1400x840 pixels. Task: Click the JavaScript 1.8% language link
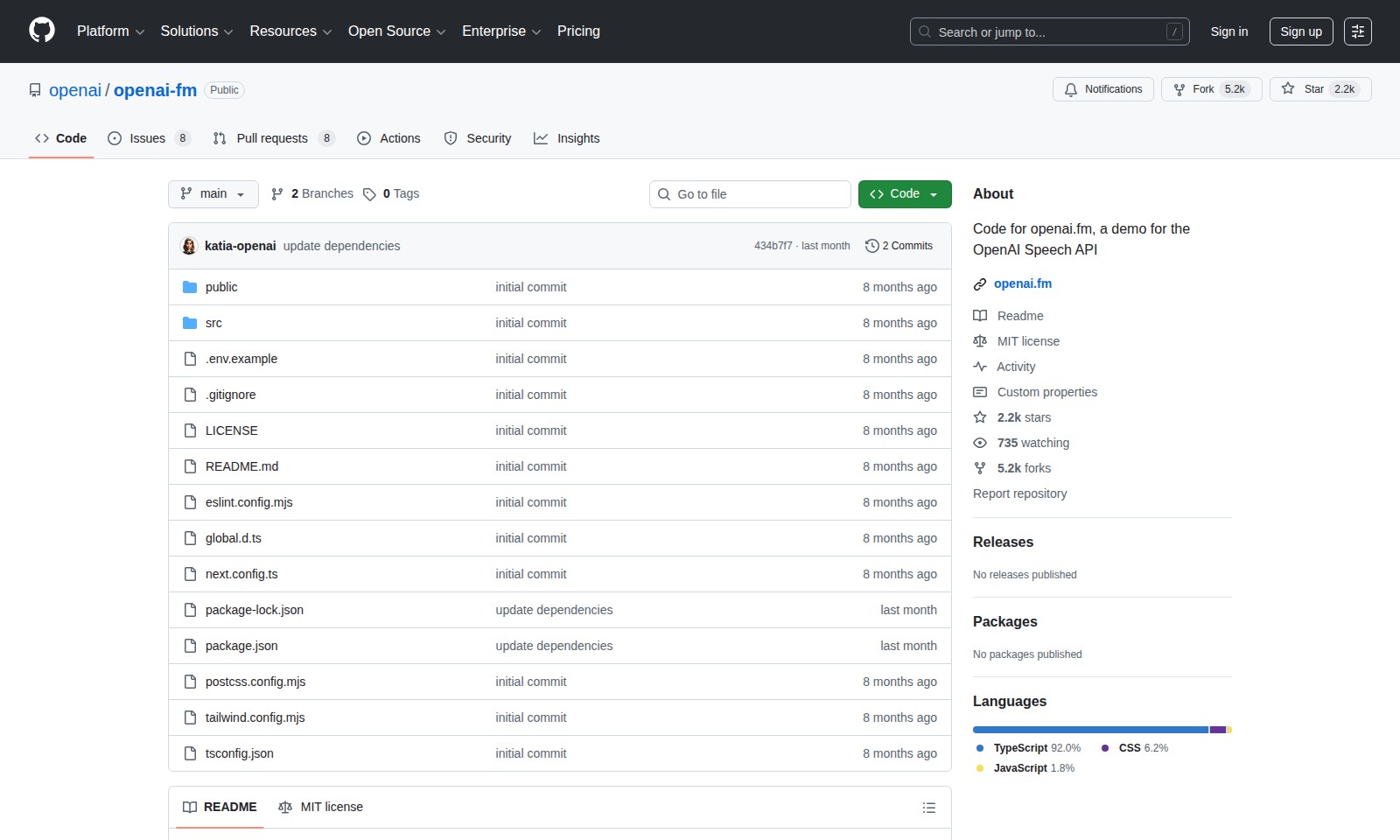pyautogui.click(x=1025, y=768)
